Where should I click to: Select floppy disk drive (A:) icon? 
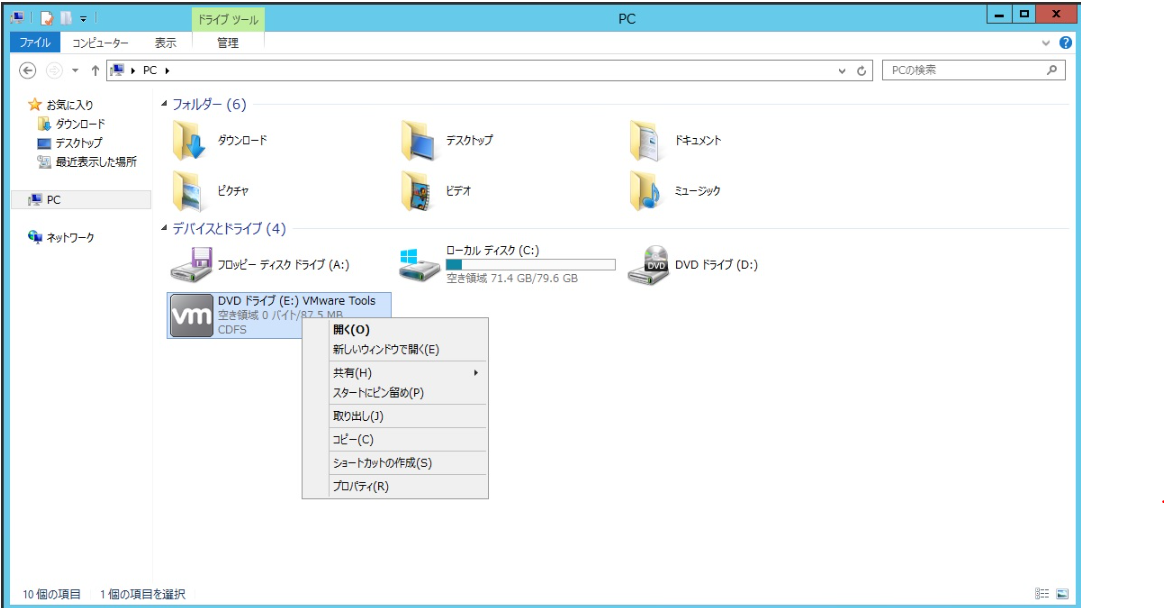[188, 265]
